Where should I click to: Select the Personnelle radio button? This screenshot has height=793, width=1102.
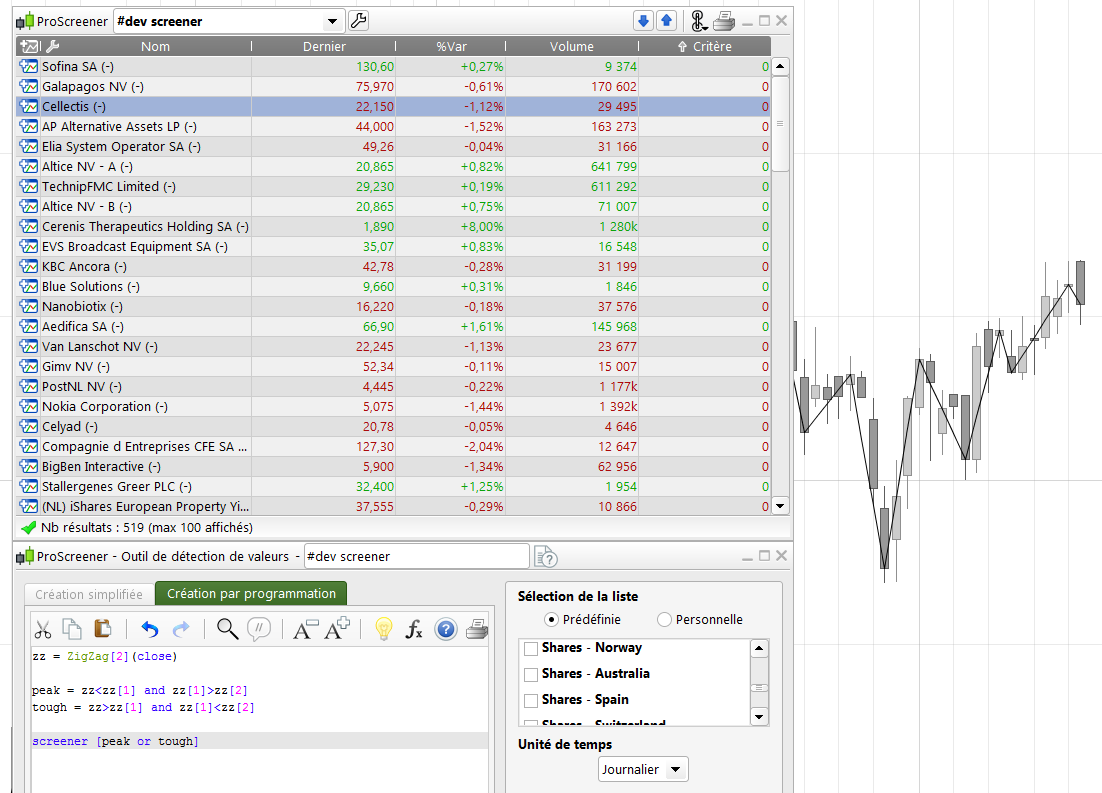coord(664,619)
